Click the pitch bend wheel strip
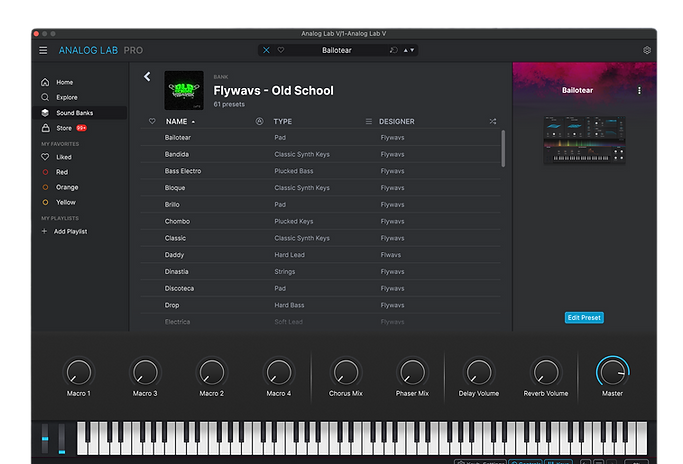The width and height of the screenshot is (683, 464). (45, 439)
